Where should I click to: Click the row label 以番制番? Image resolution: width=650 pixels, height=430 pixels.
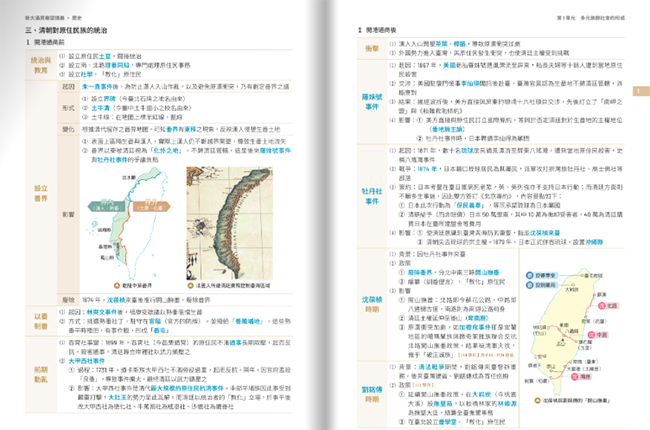click(41, 321)
